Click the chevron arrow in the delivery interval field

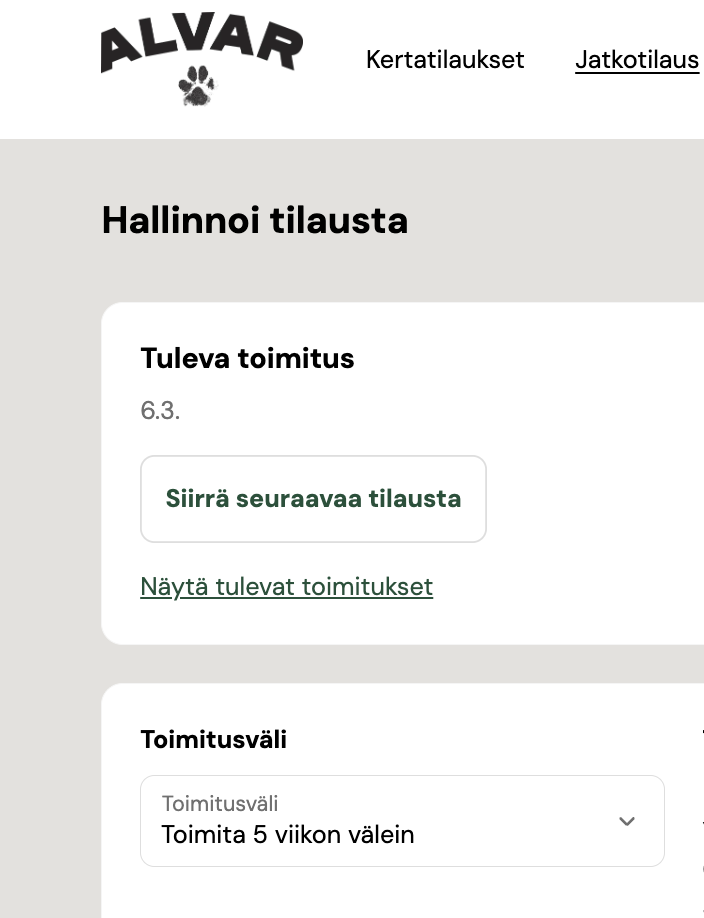(x=627, y=821)
